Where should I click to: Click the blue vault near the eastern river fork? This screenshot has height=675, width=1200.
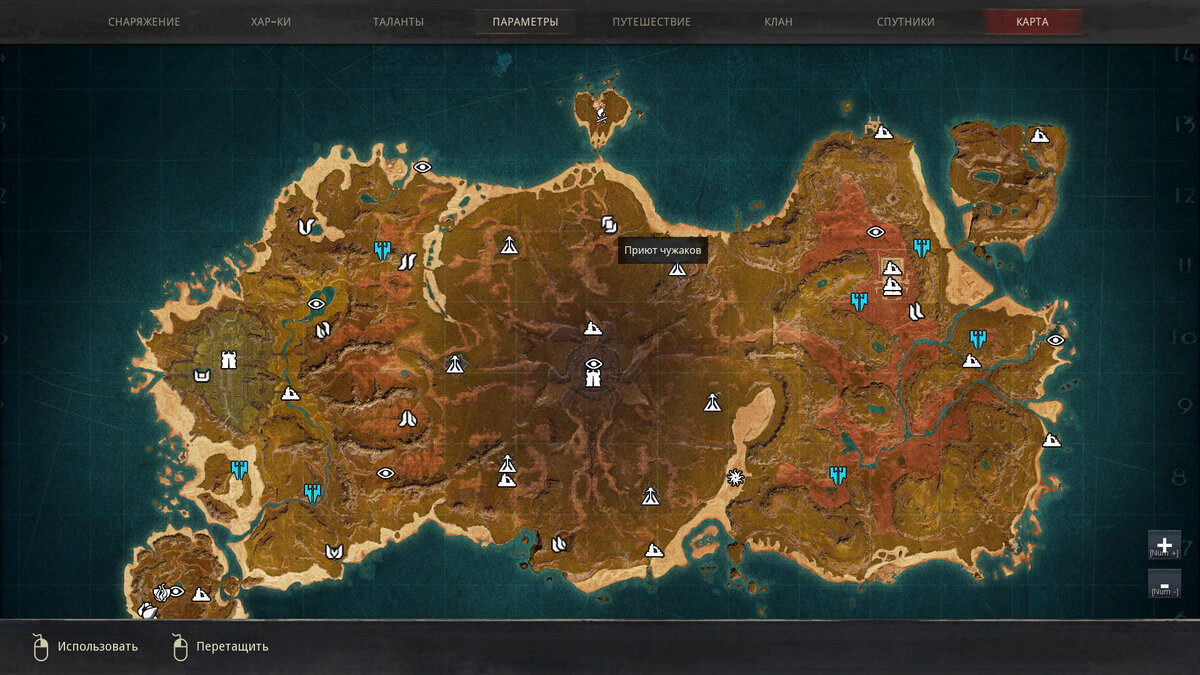pyautogui.click(x=977, y=339)
